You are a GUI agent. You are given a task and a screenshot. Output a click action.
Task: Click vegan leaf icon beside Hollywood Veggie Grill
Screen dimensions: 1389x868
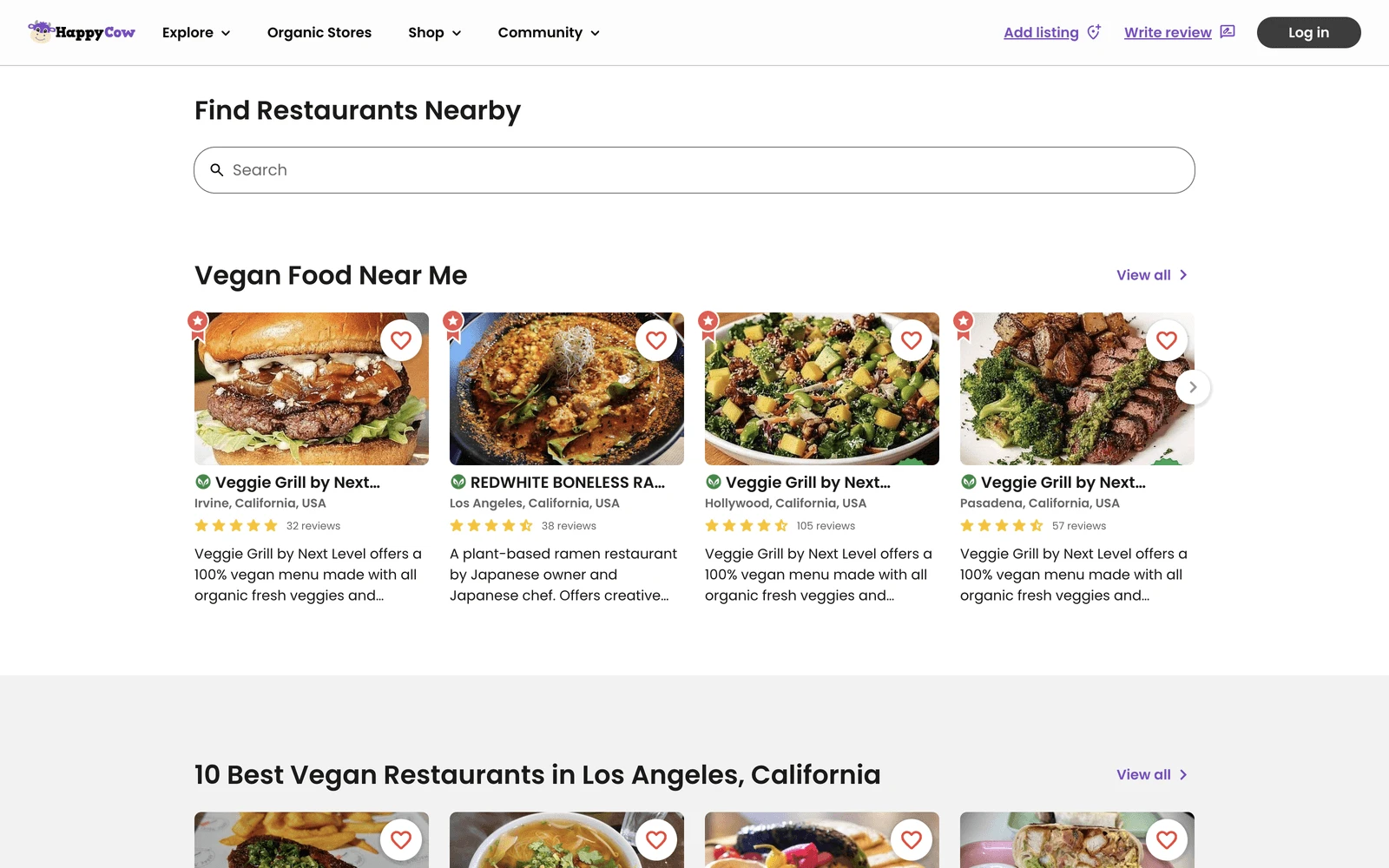pos(713,482)
